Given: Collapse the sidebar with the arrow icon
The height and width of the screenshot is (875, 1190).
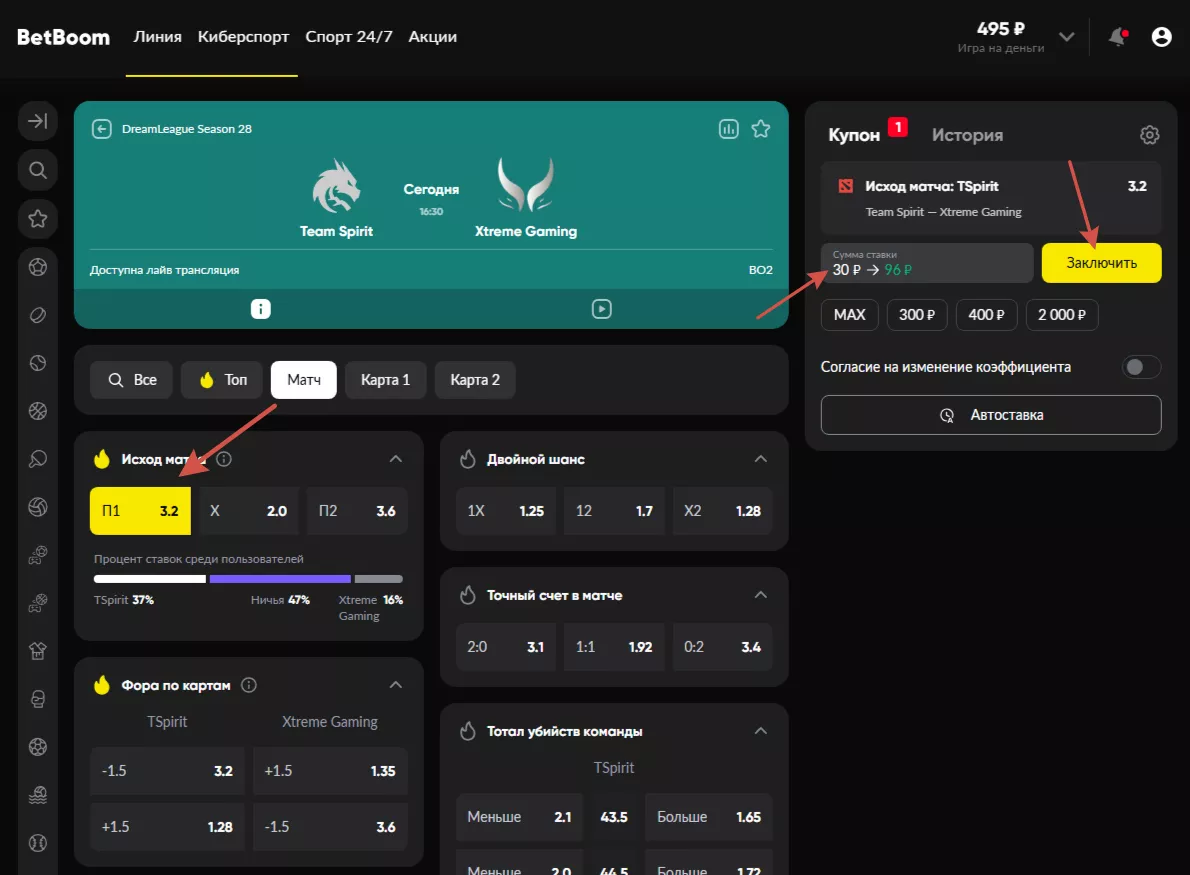Looking at the screenshot, I should [38, 122].
